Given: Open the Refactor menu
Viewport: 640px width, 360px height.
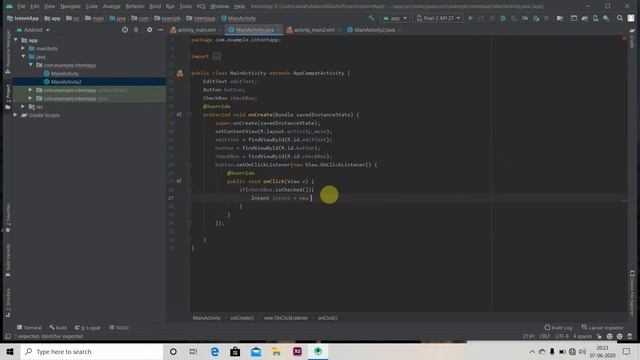Looking at the screenshot, I should (x=135, y=7).
